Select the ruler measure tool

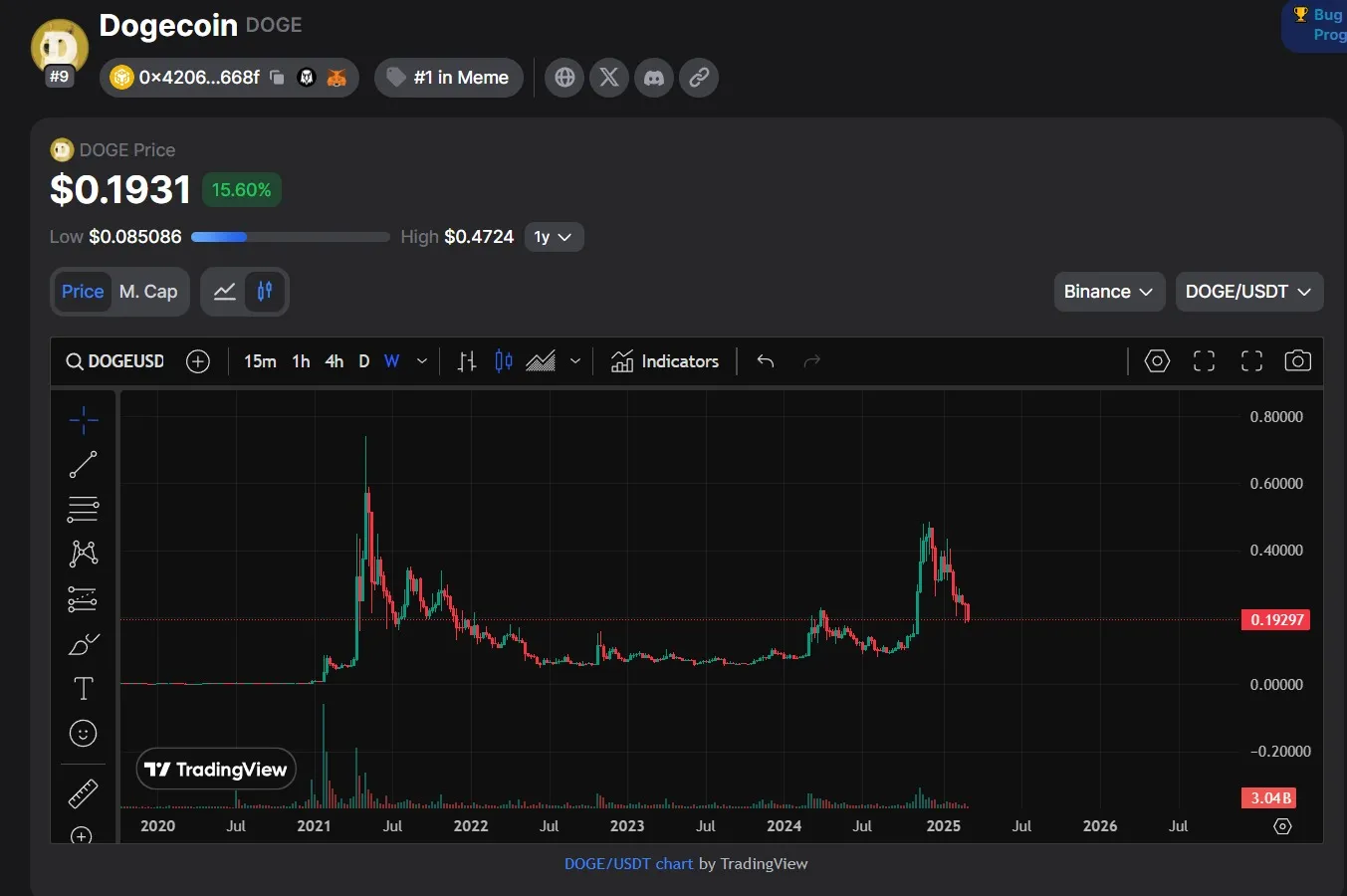[x=83, y=793]
